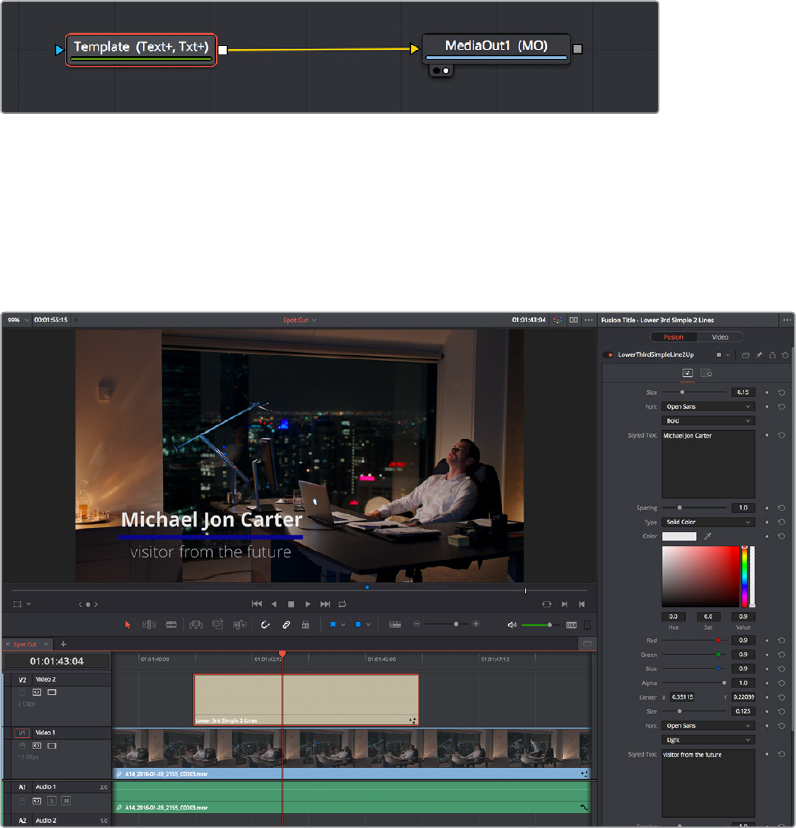Screen dimensions: 796x828
Task: Toggle loop playback button
Action: (x=342, y=604)
